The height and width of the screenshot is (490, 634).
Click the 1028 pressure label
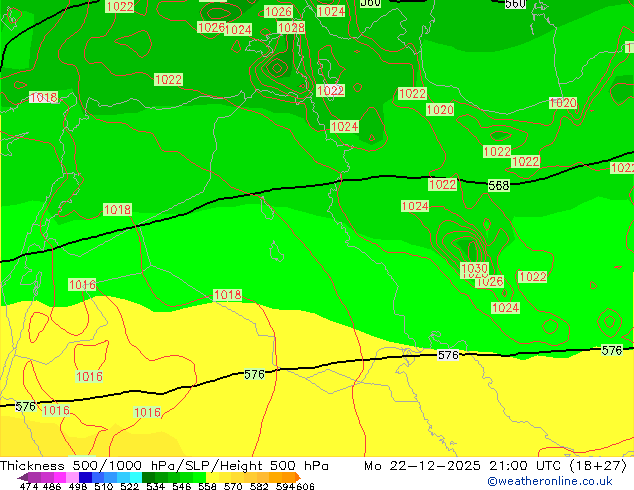[291, 27]
